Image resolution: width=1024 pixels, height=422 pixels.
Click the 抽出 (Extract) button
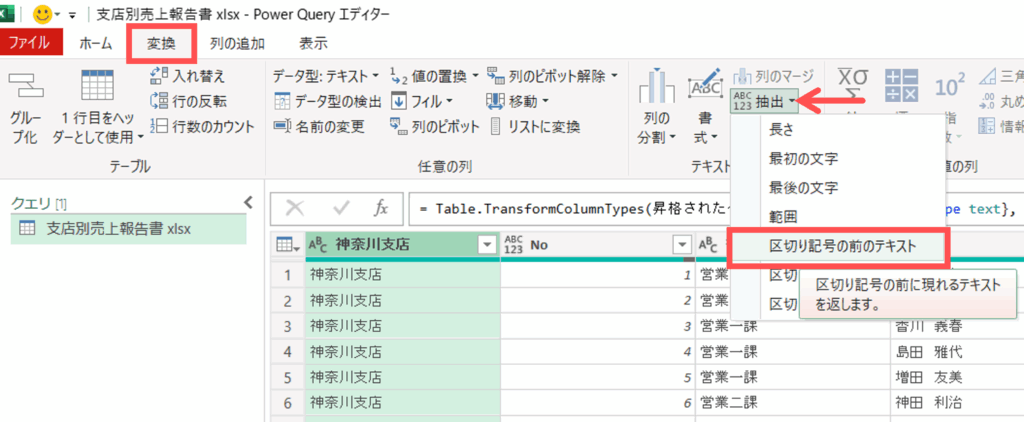pos(765,101)
